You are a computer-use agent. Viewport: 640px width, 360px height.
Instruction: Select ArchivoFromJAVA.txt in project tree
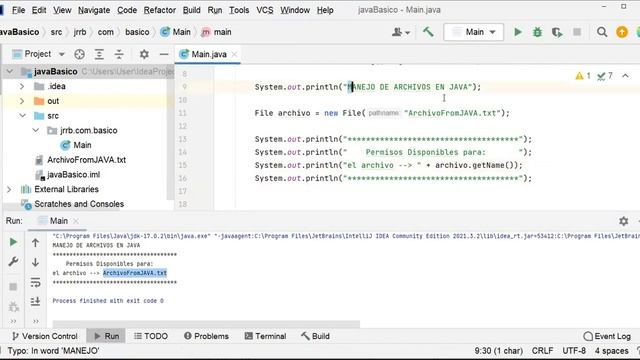[x=80, y=160]
